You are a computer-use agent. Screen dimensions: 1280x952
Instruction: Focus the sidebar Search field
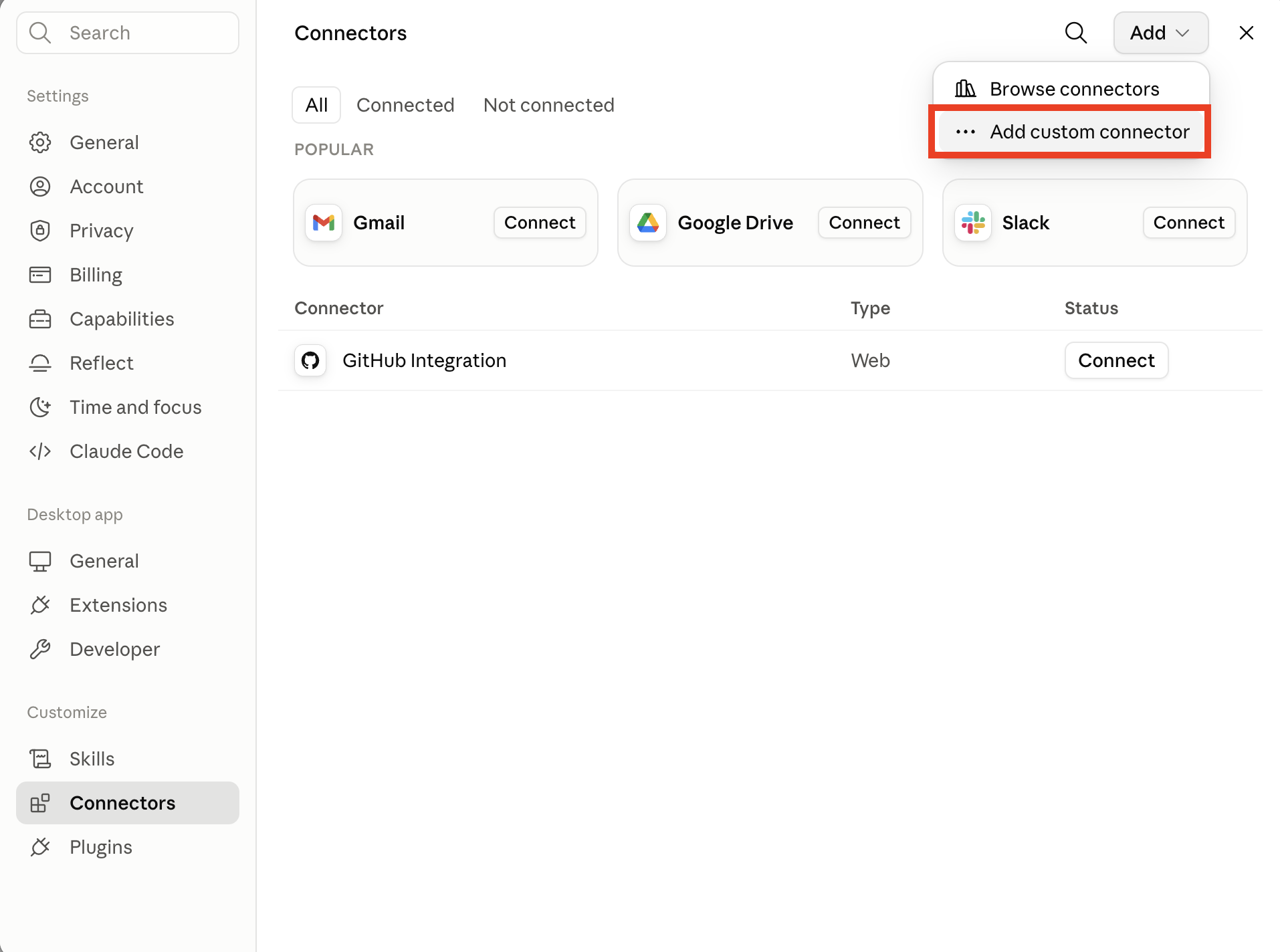point(128,33)
